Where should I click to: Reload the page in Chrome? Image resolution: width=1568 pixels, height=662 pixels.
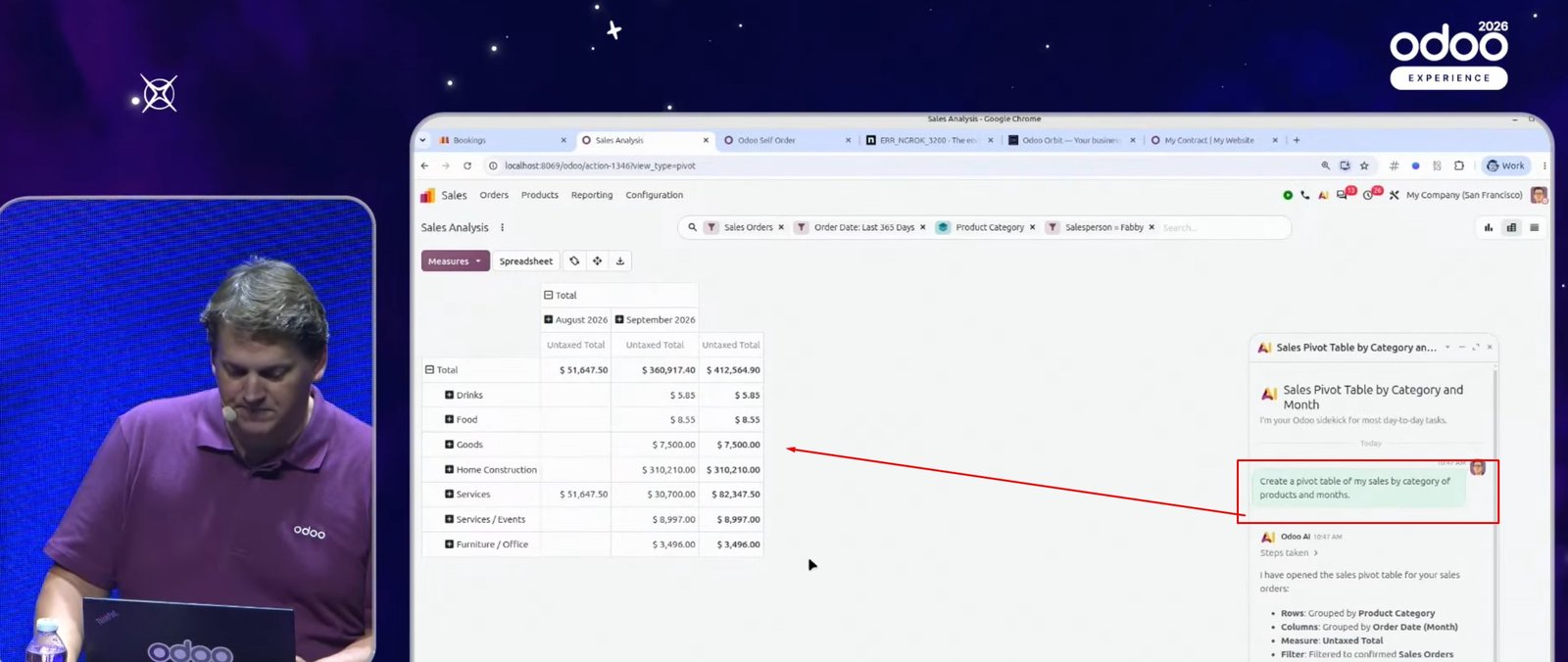click(x=467, y=165)
